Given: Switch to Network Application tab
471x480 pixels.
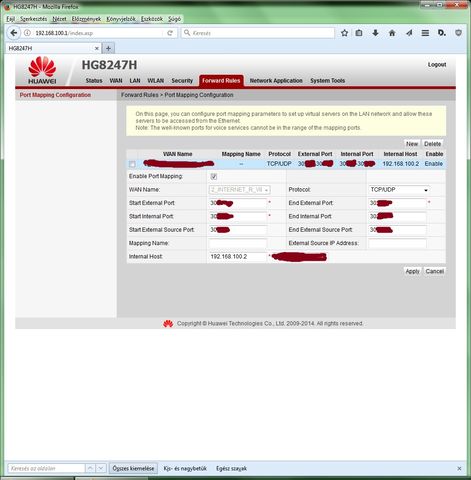Looking at the screenshot, I should [276, 81].
